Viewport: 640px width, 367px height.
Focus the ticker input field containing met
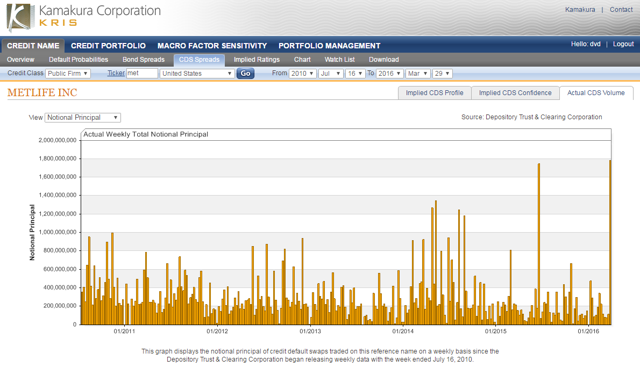coord(142,73)
